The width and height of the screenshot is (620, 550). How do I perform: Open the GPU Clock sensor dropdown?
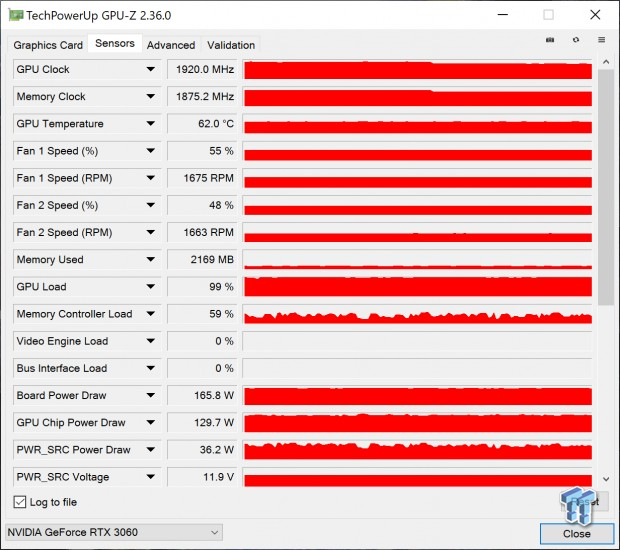pos(150,69)
